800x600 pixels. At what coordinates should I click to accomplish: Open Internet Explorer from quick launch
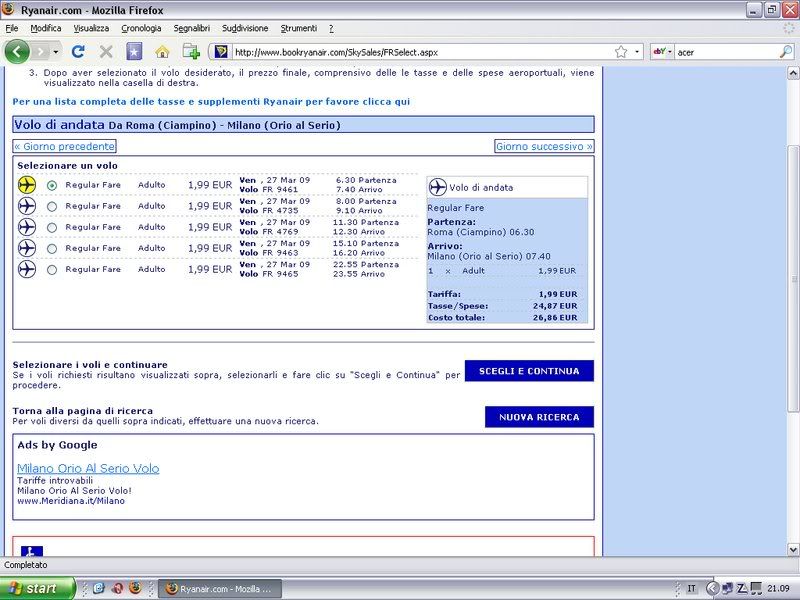99,588
